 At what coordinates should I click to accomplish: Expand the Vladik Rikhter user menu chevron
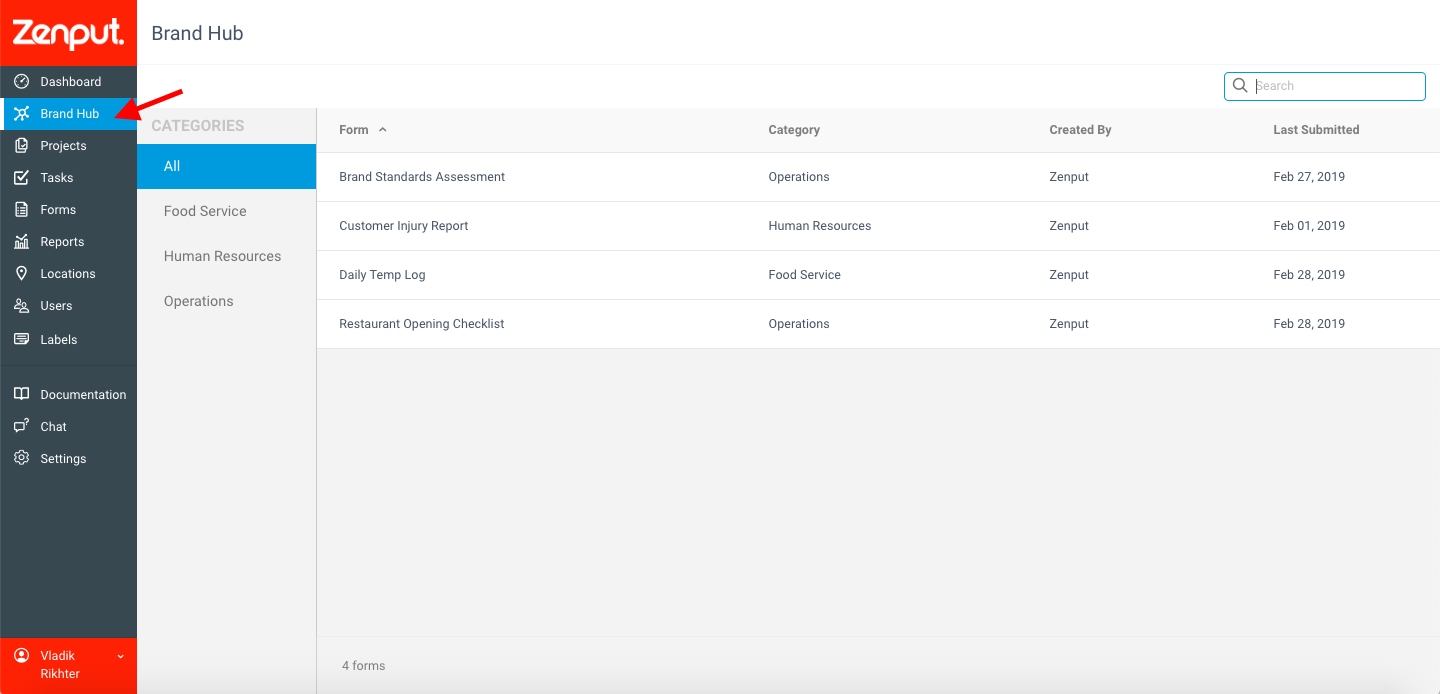[x=120, y=656]
